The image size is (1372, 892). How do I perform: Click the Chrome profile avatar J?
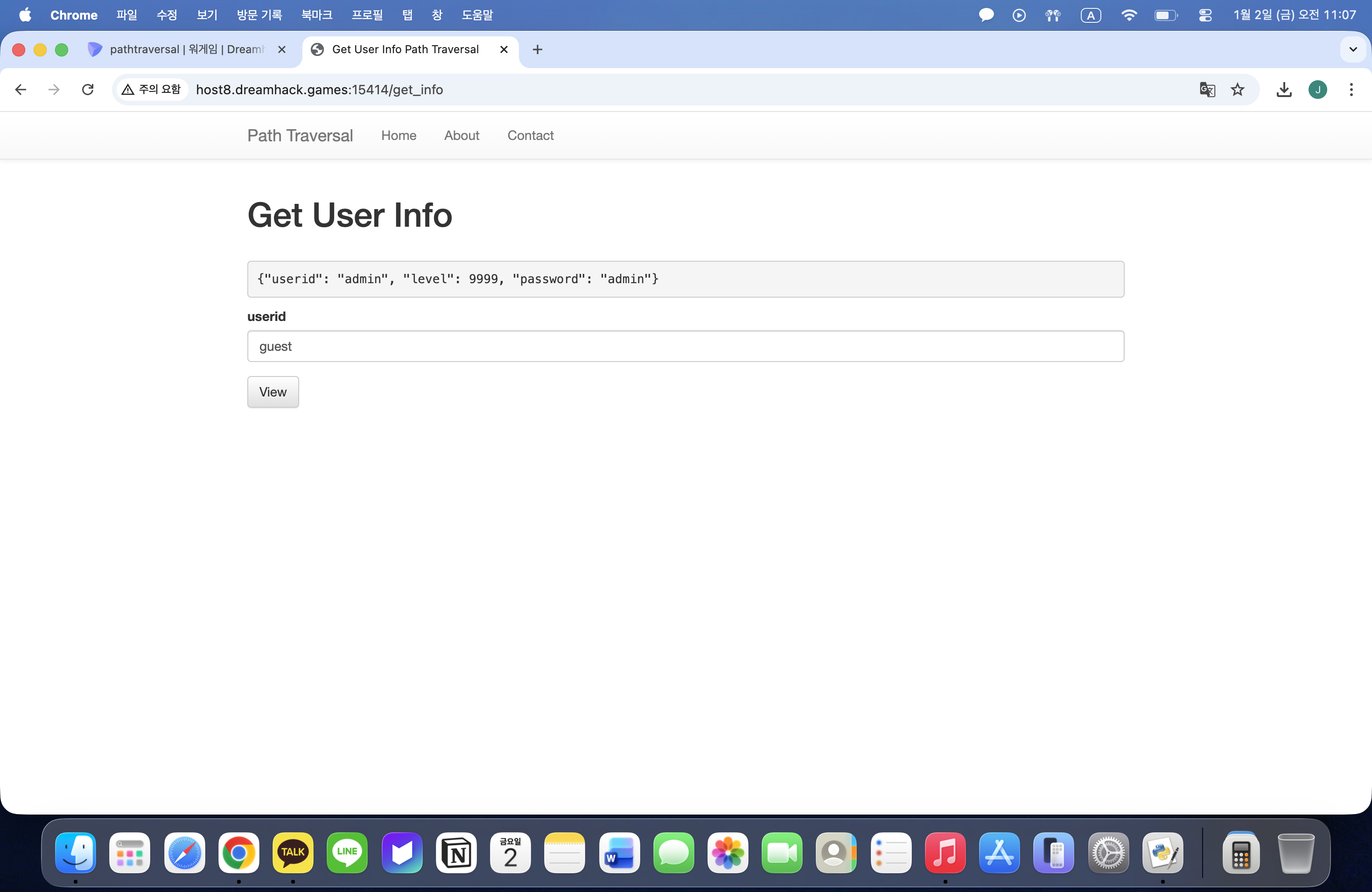[x=1317, y=89]
